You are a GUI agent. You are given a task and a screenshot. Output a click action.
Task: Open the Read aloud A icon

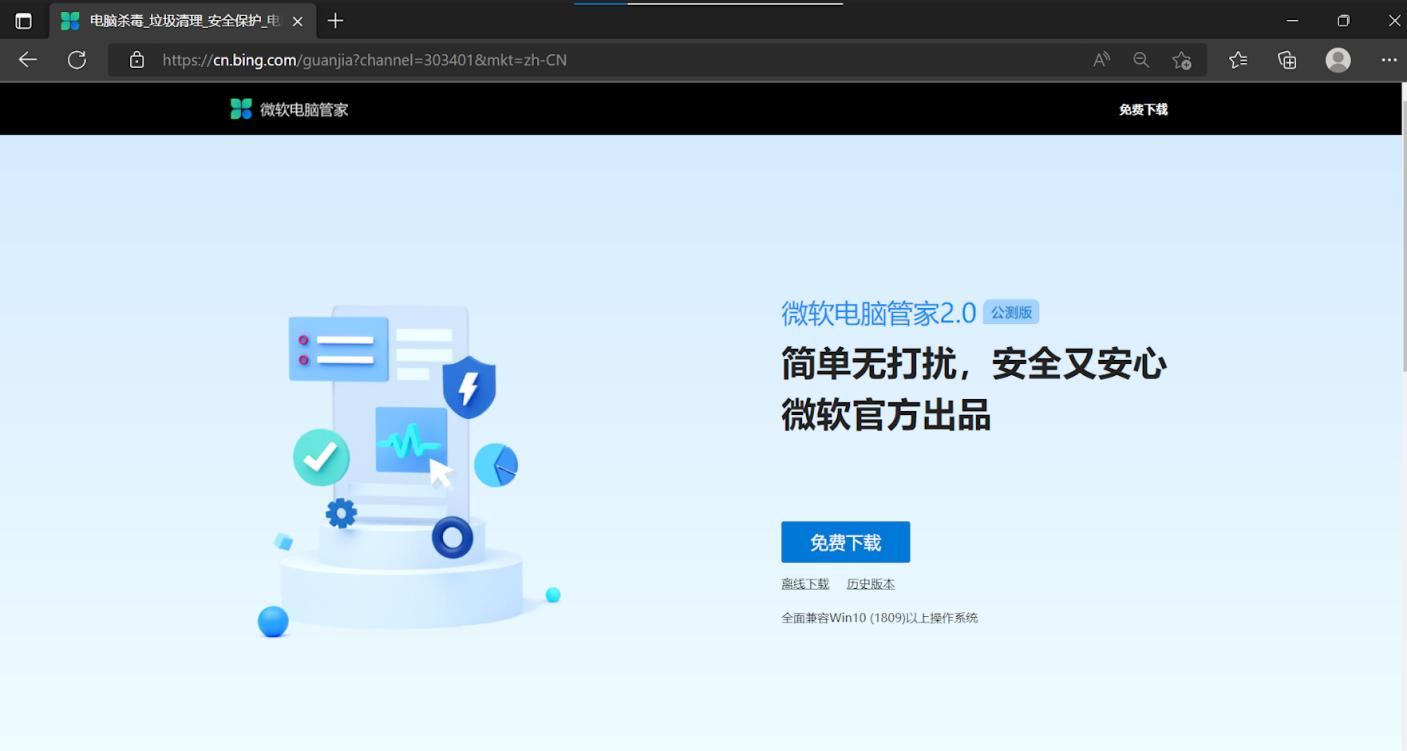[1100, 59]
